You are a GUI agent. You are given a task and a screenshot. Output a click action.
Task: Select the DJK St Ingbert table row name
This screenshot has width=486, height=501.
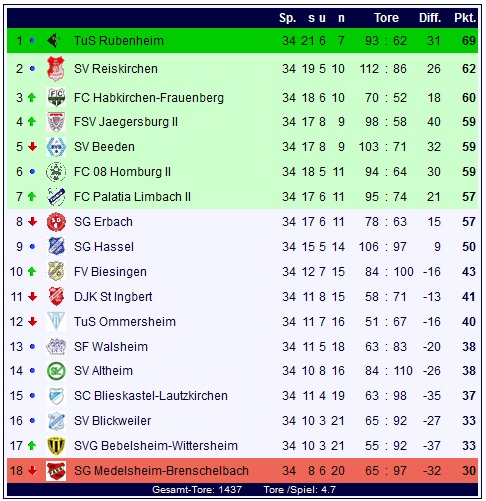point(113,297)
